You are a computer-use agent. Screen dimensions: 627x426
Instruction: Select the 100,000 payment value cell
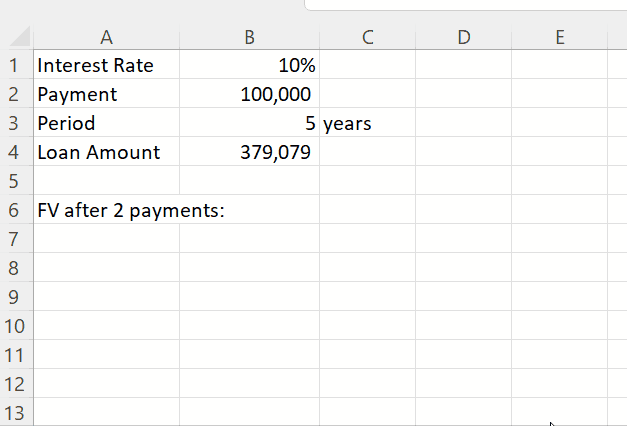pos(249,95)
